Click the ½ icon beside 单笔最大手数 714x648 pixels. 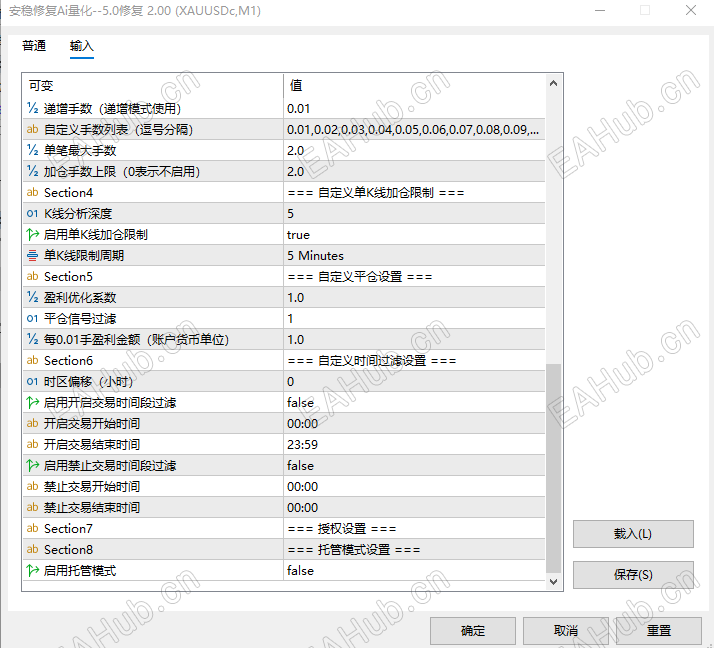point(32,150)
